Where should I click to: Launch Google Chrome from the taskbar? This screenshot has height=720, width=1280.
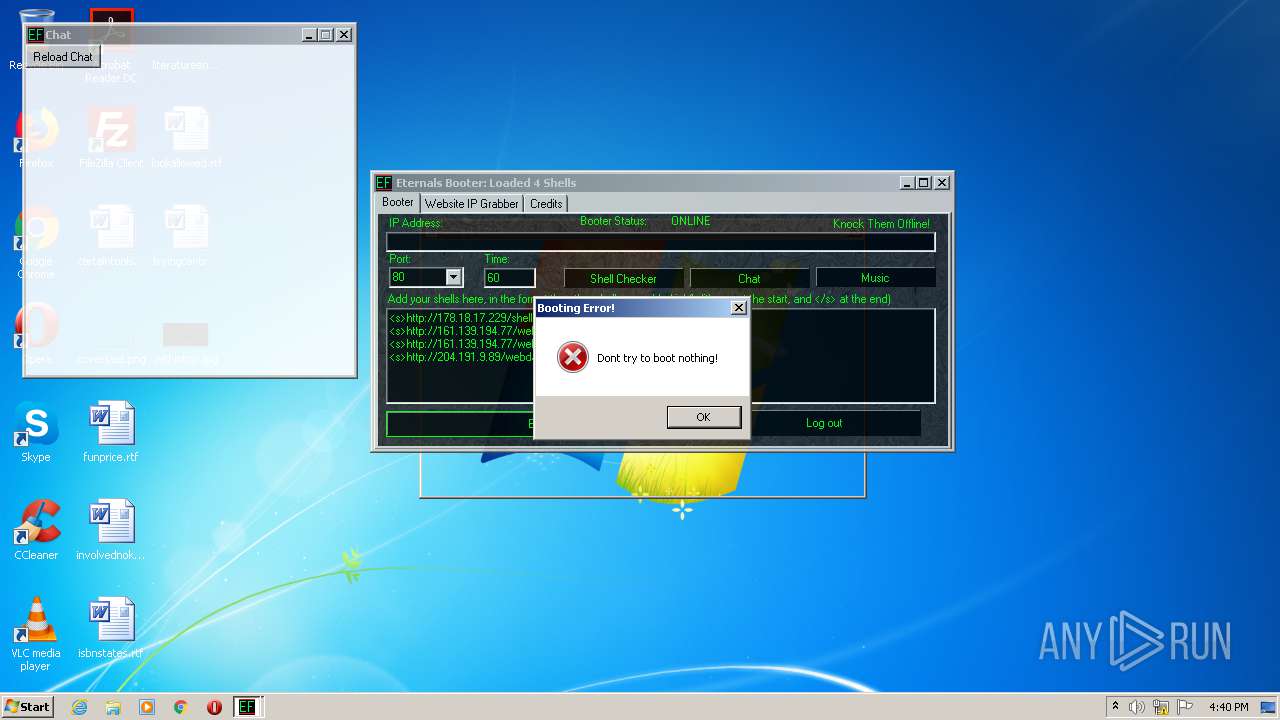181,707
